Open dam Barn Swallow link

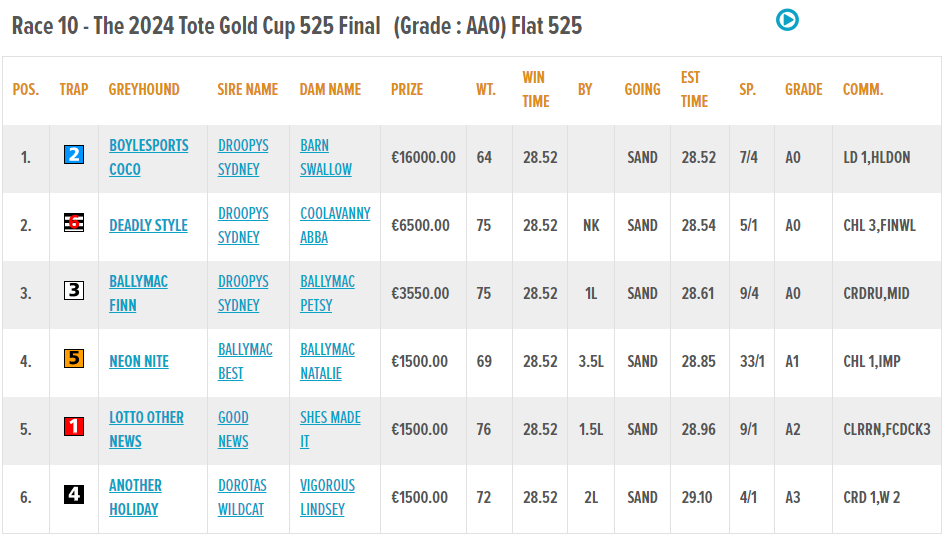(x=326, y=157)
